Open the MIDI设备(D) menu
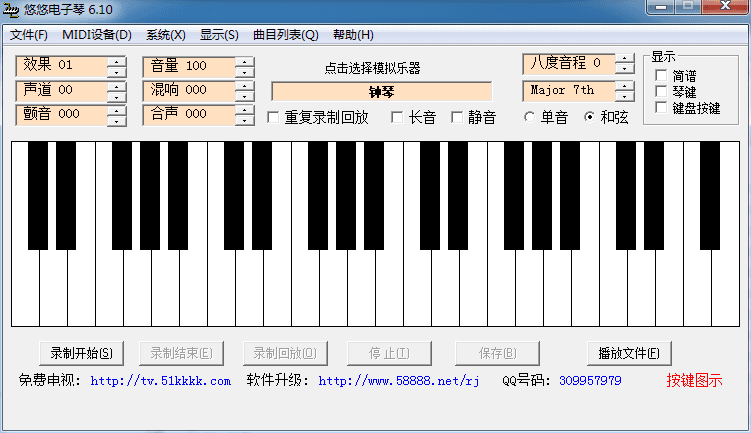This screenshot has width=751, height=433. [x=97, y=35]
